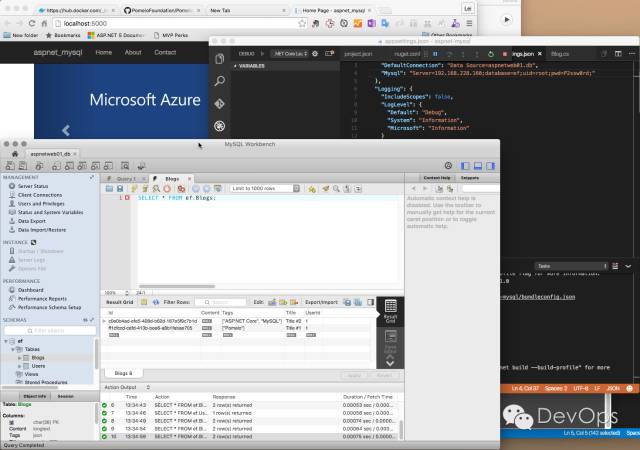Toggle the left sidebar panel in Workbench

[x=465, y=166]
